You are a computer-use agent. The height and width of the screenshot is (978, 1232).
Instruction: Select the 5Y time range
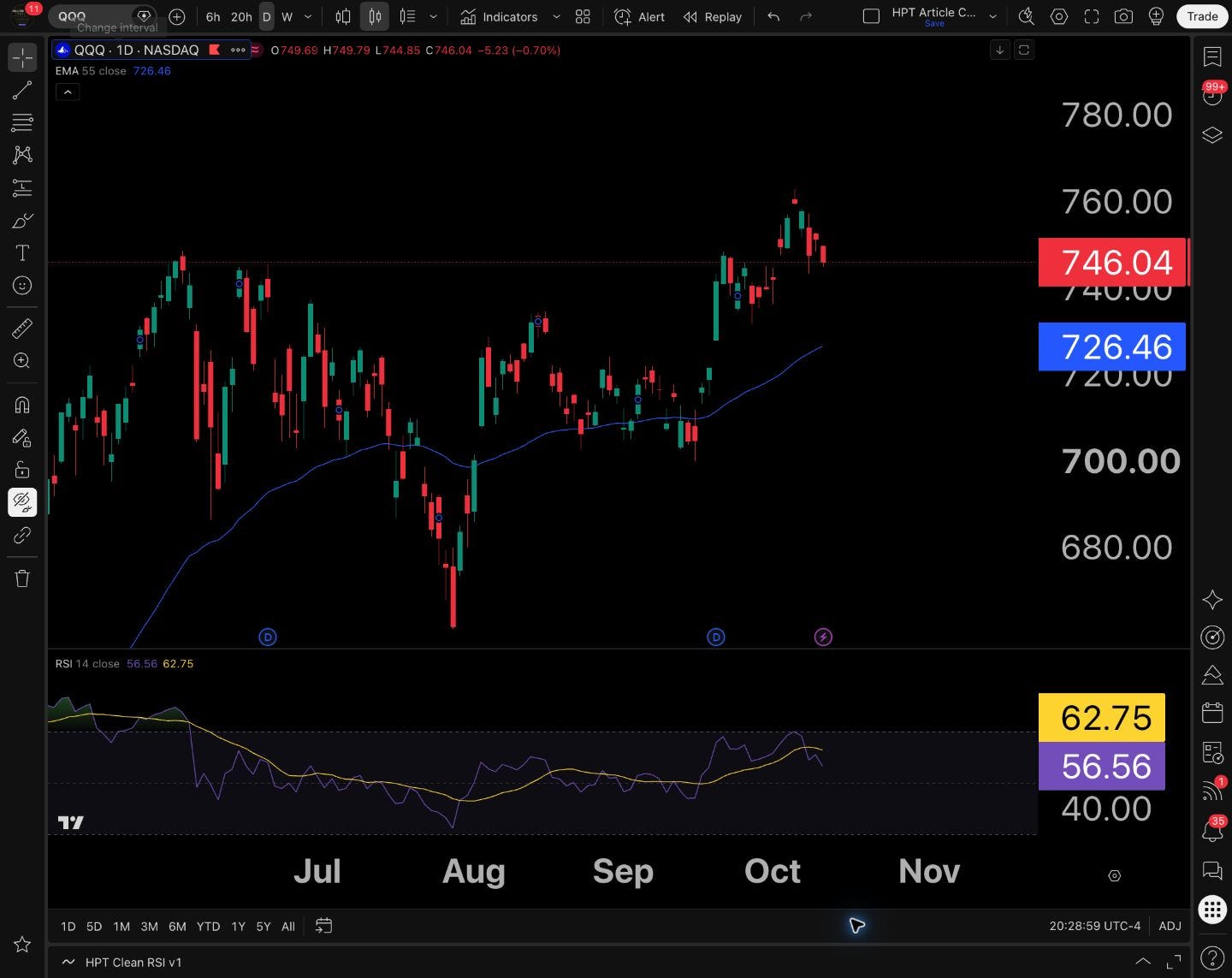click(264, 926)
